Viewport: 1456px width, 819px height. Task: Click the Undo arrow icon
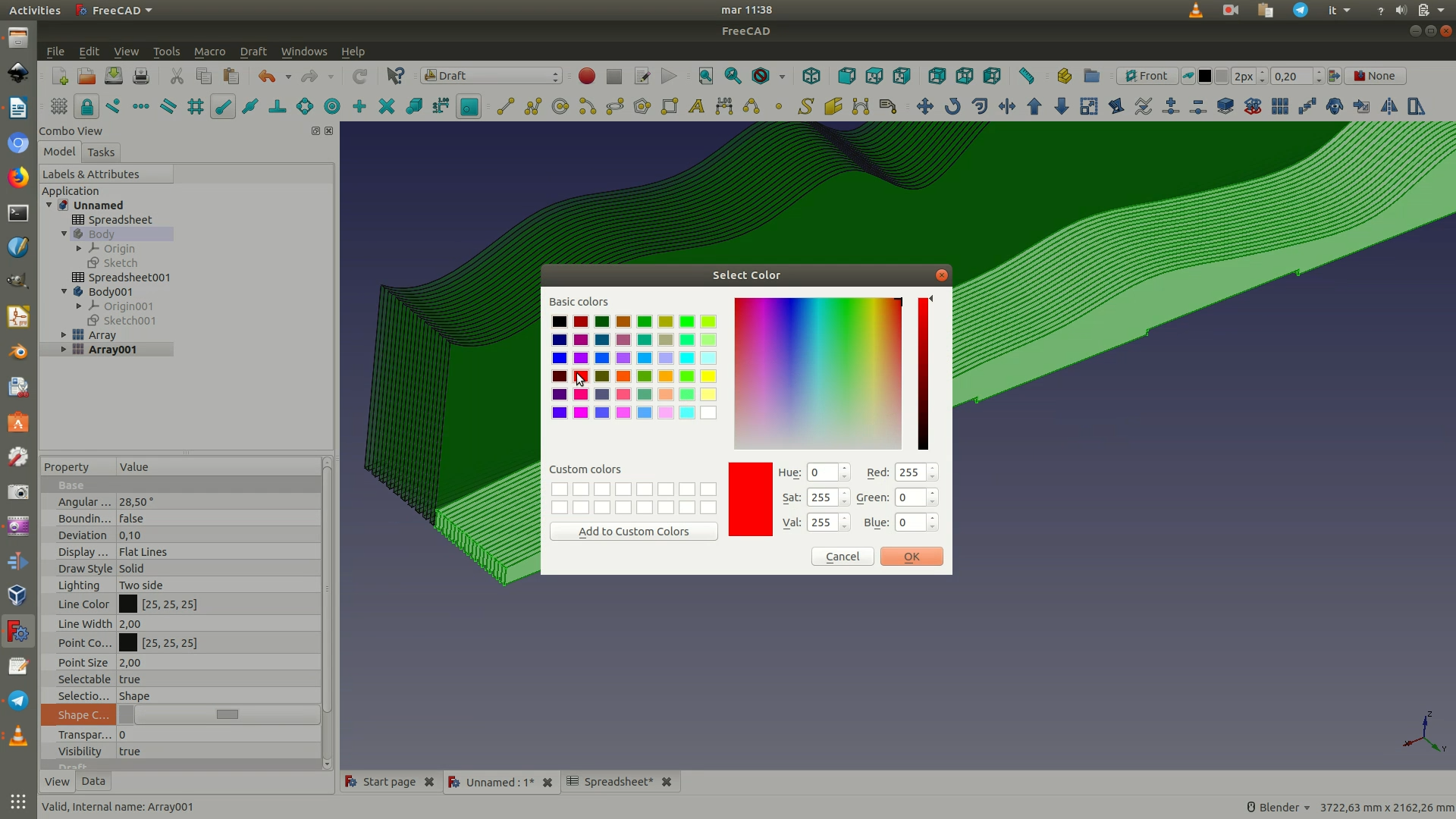266,76
